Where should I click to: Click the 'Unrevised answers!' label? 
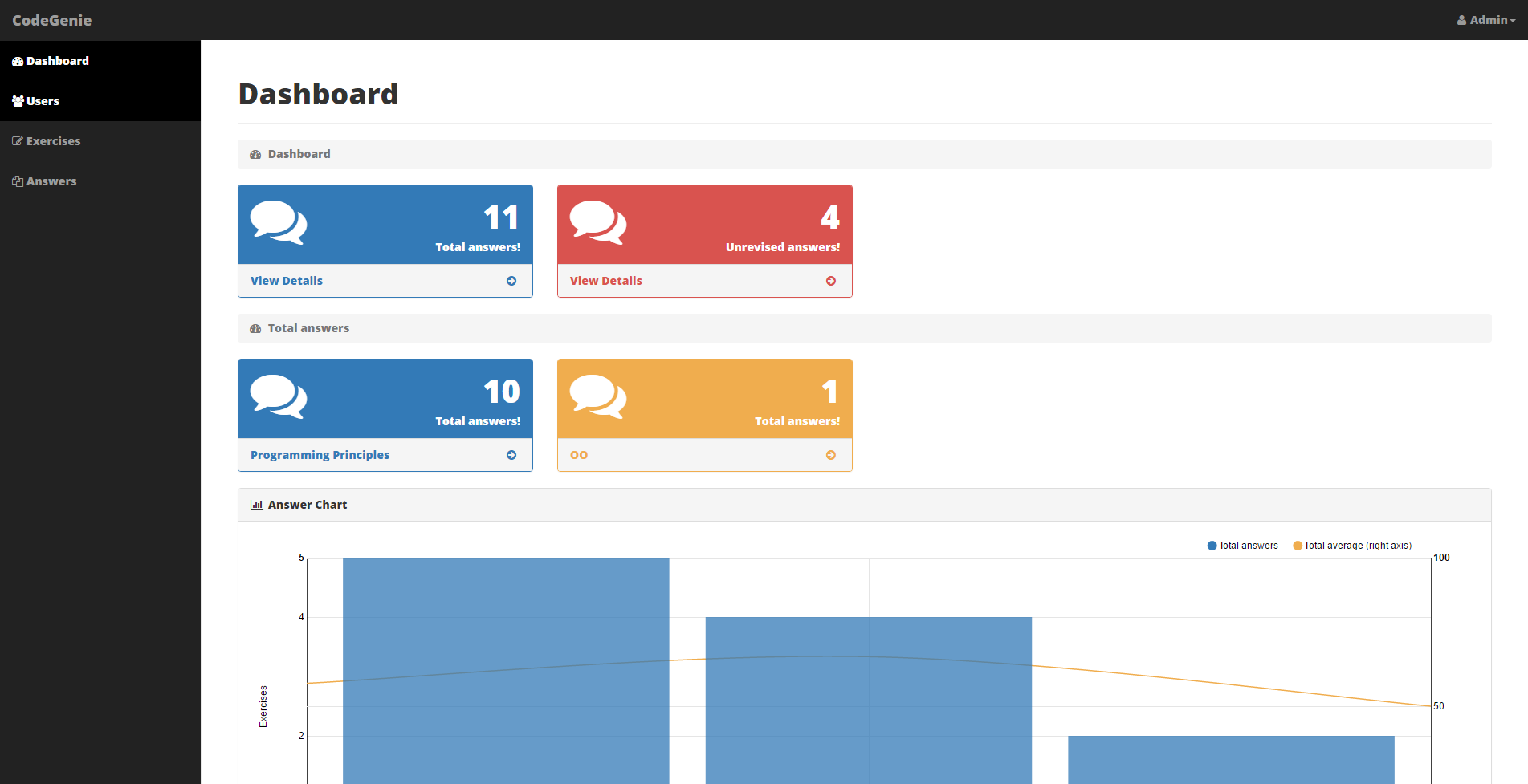[x=783, y=247]
